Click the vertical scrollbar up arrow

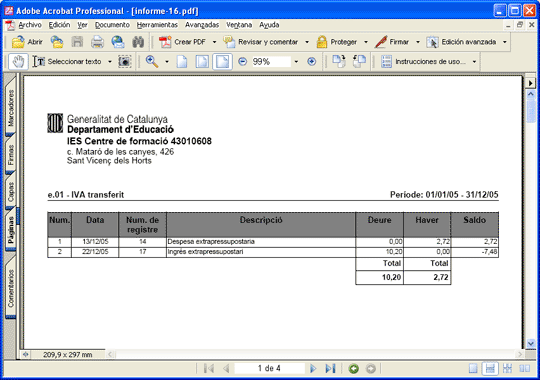[531, 94]
